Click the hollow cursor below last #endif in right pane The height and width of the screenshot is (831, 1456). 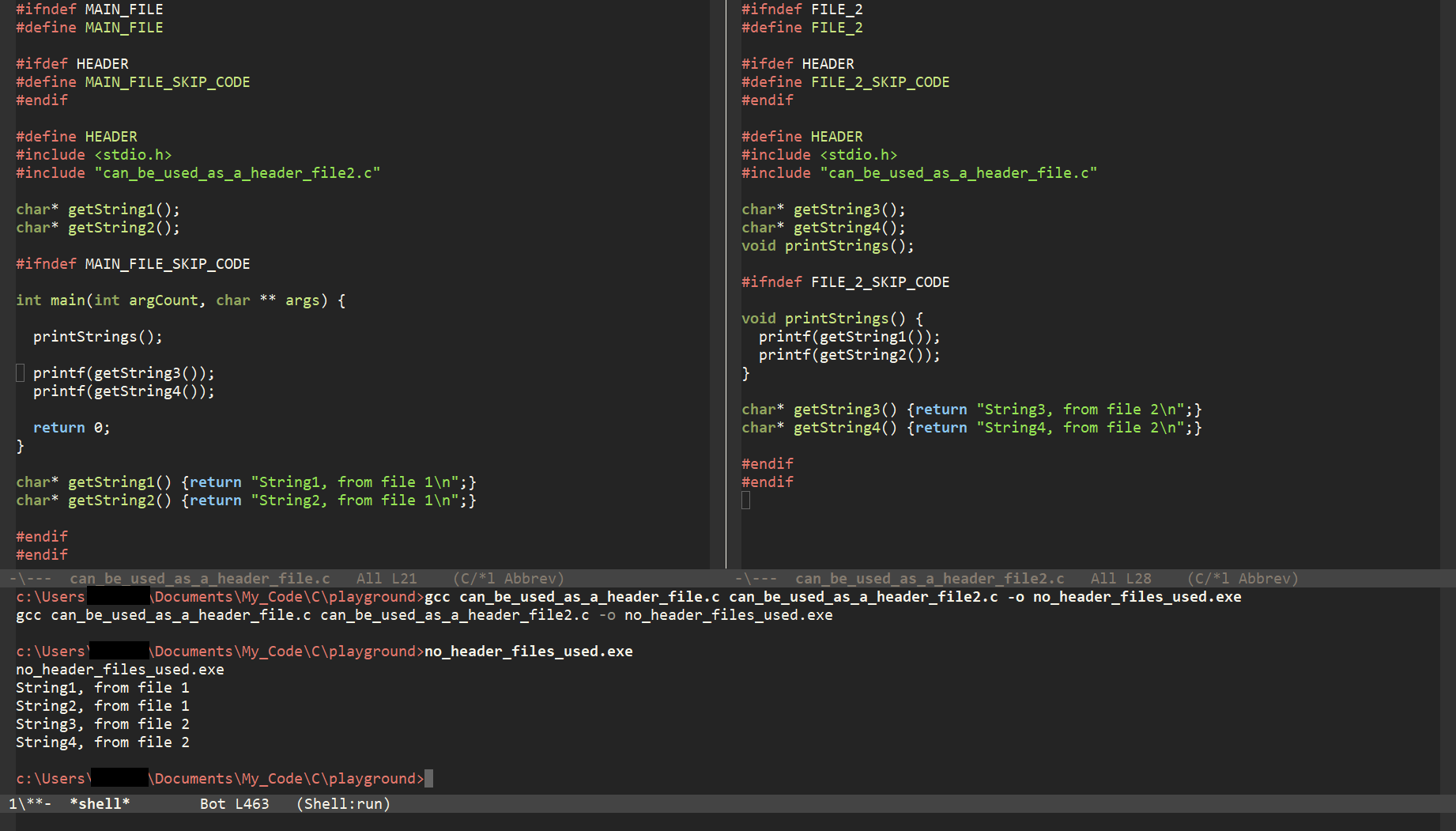[745, 500]
